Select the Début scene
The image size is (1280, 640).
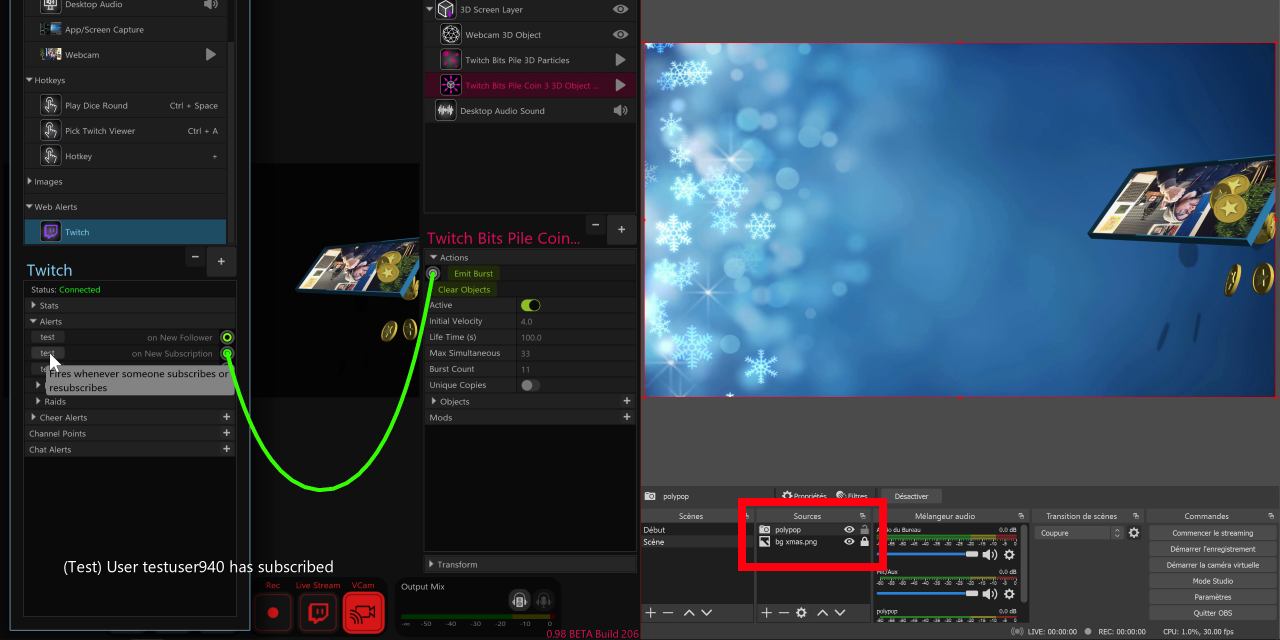(655, 530)
